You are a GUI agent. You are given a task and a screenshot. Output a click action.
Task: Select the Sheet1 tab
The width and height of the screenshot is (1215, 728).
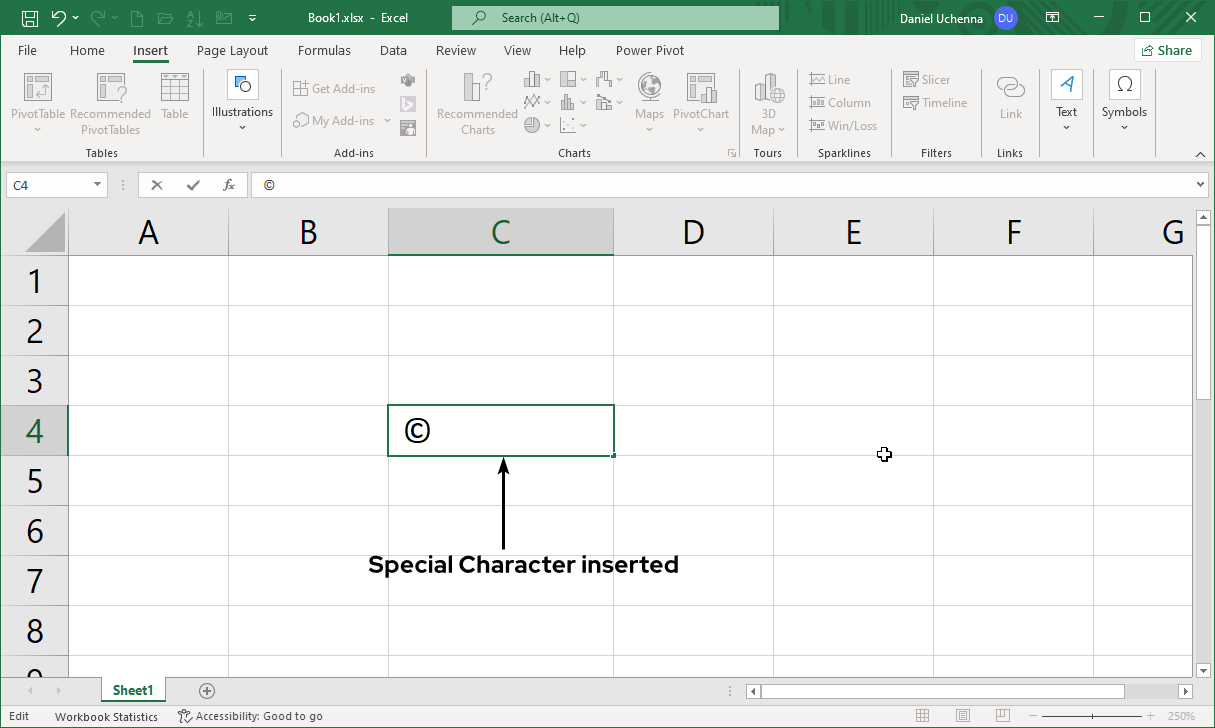pyautogui.click(x=133, y=690)
